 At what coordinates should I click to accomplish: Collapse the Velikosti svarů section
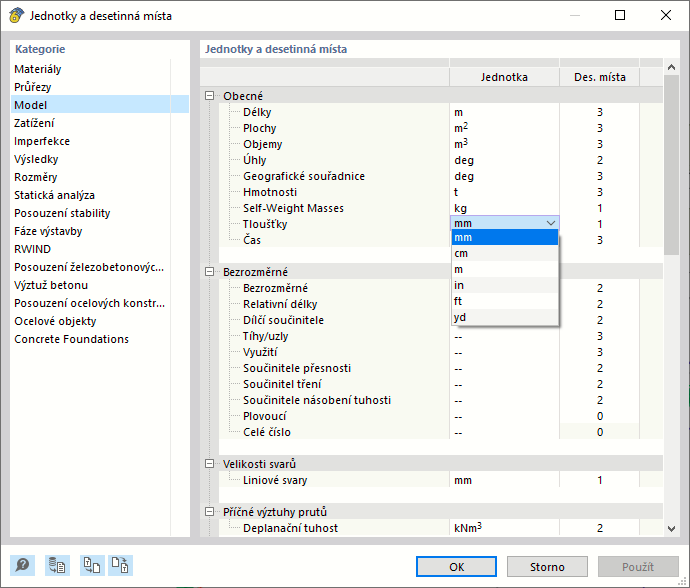click(x=210, y=464)
